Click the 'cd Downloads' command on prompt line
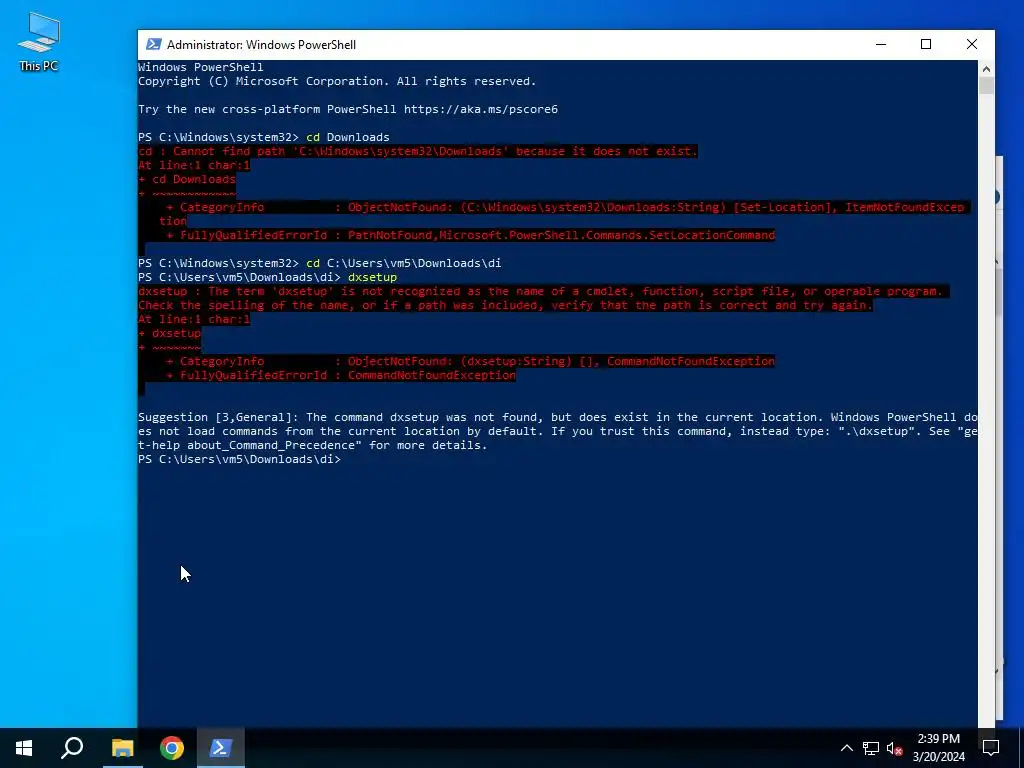 348,137
